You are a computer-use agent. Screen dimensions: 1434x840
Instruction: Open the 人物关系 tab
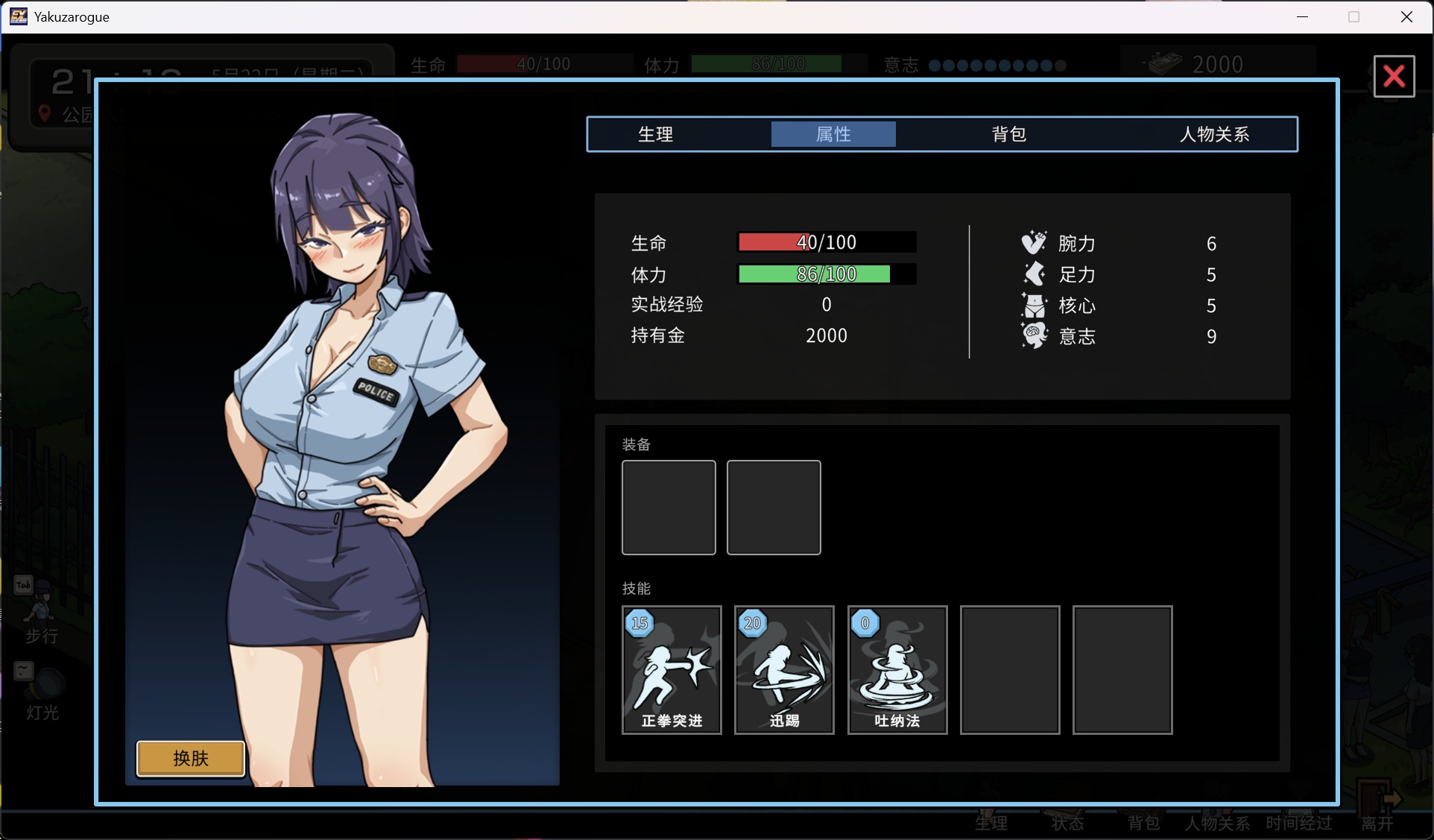[1214, 134]
